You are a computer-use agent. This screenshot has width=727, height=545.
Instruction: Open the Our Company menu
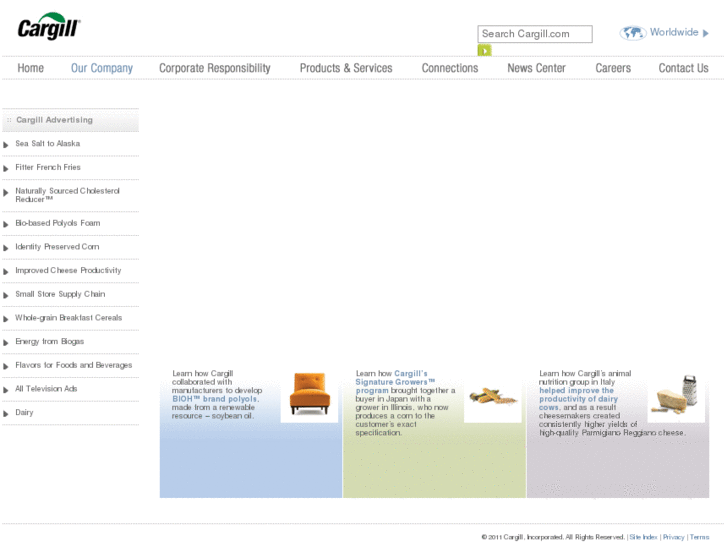pos(102,68)
